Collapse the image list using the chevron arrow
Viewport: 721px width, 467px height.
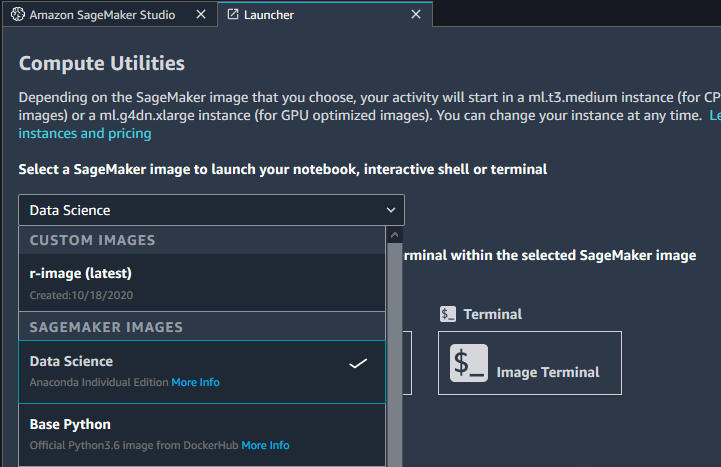(390, 210)
